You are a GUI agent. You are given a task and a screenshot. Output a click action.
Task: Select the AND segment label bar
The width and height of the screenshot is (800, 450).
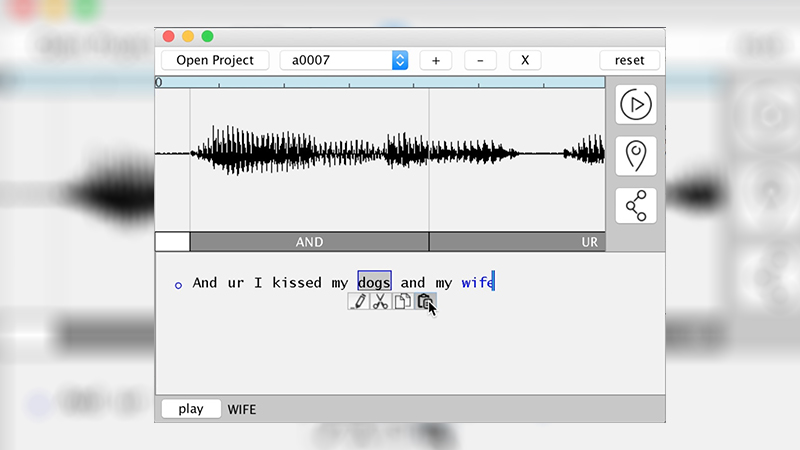310,242
